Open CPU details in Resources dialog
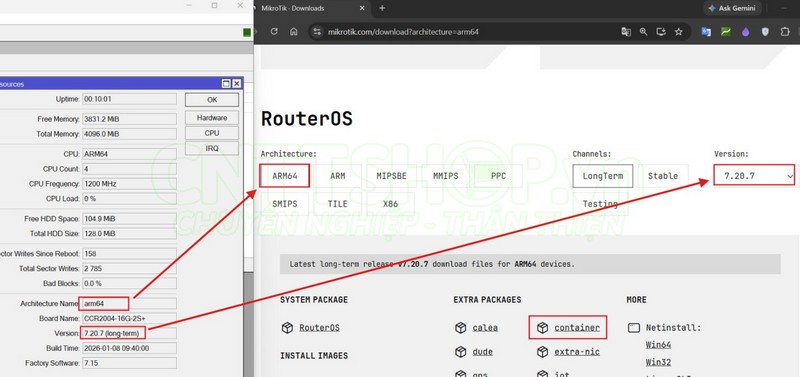 (x=212, y=133)
